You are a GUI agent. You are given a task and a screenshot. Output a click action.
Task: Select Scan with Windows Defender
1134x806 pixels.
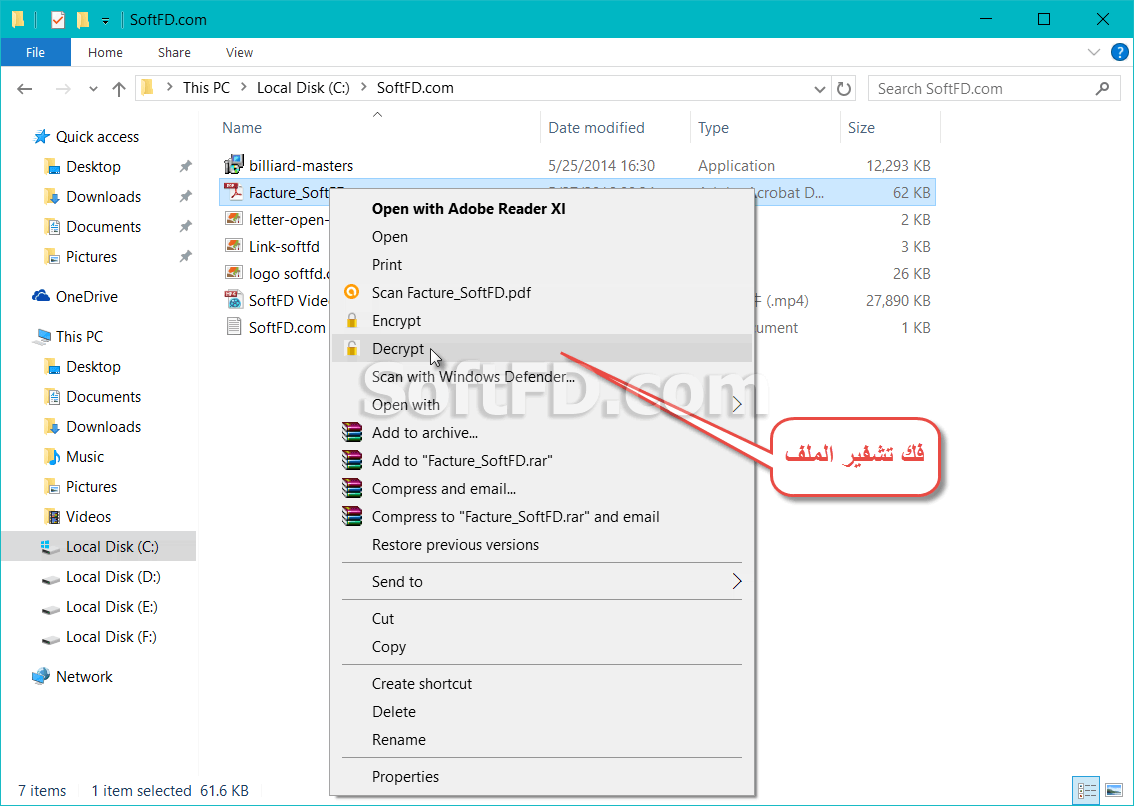click(x=542, y=376)
